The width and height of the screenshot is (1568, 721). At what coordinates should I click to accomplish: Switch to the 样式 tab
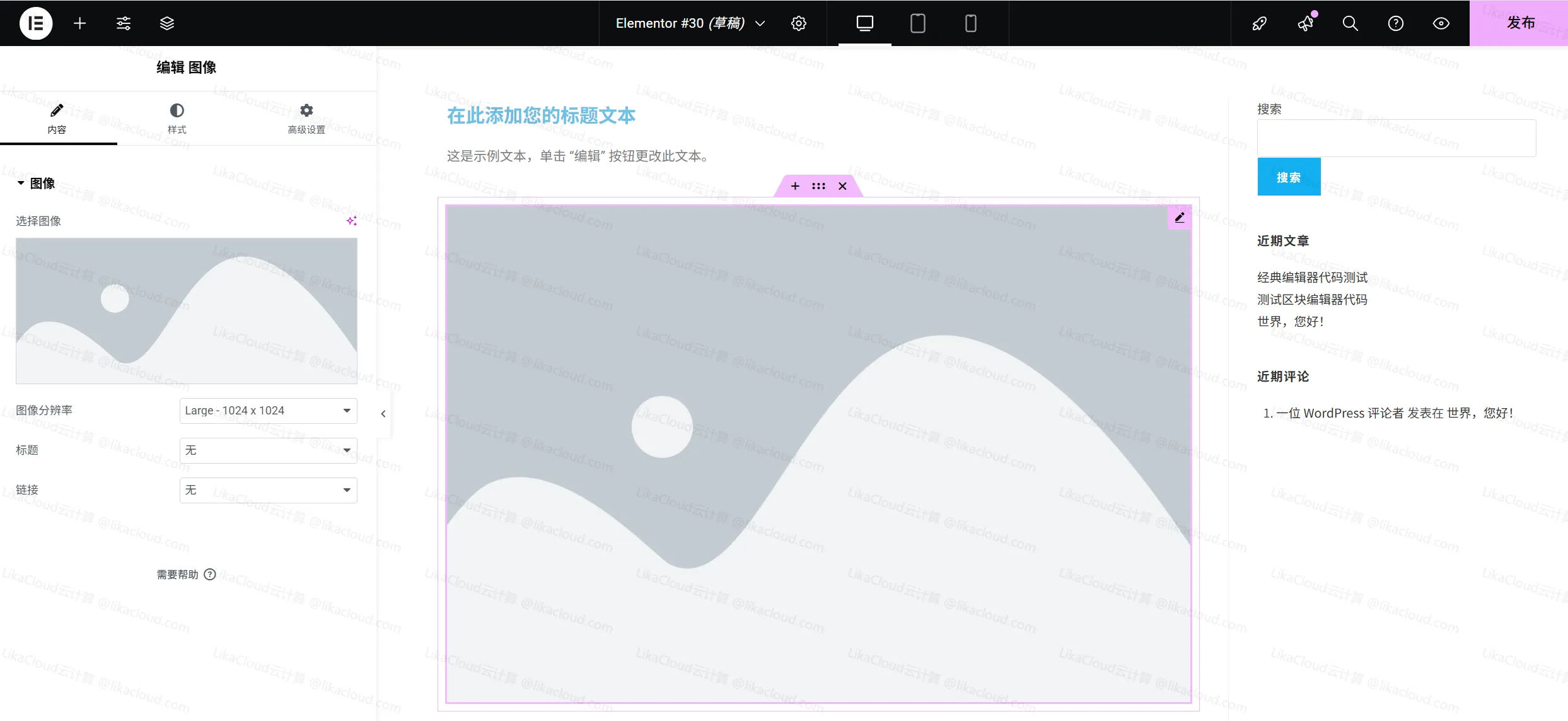coord(177,119)
